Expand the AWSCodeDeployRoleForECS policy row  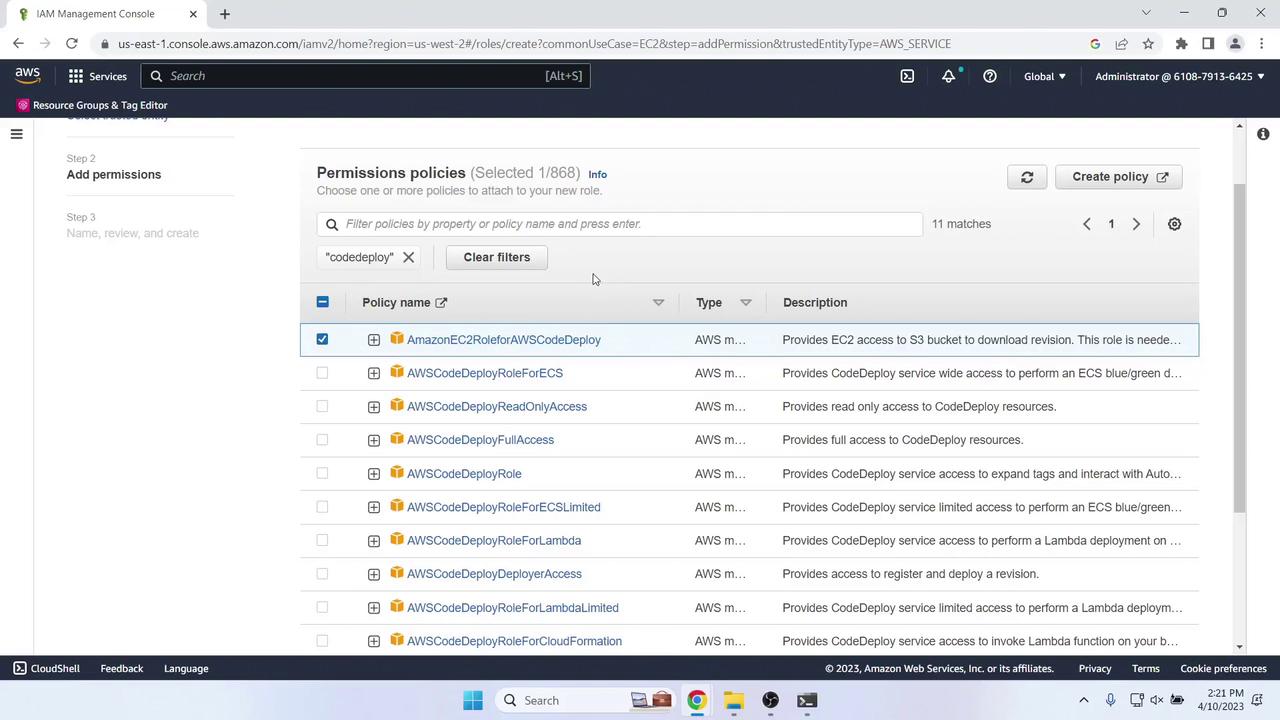click(x=374, y=373)
